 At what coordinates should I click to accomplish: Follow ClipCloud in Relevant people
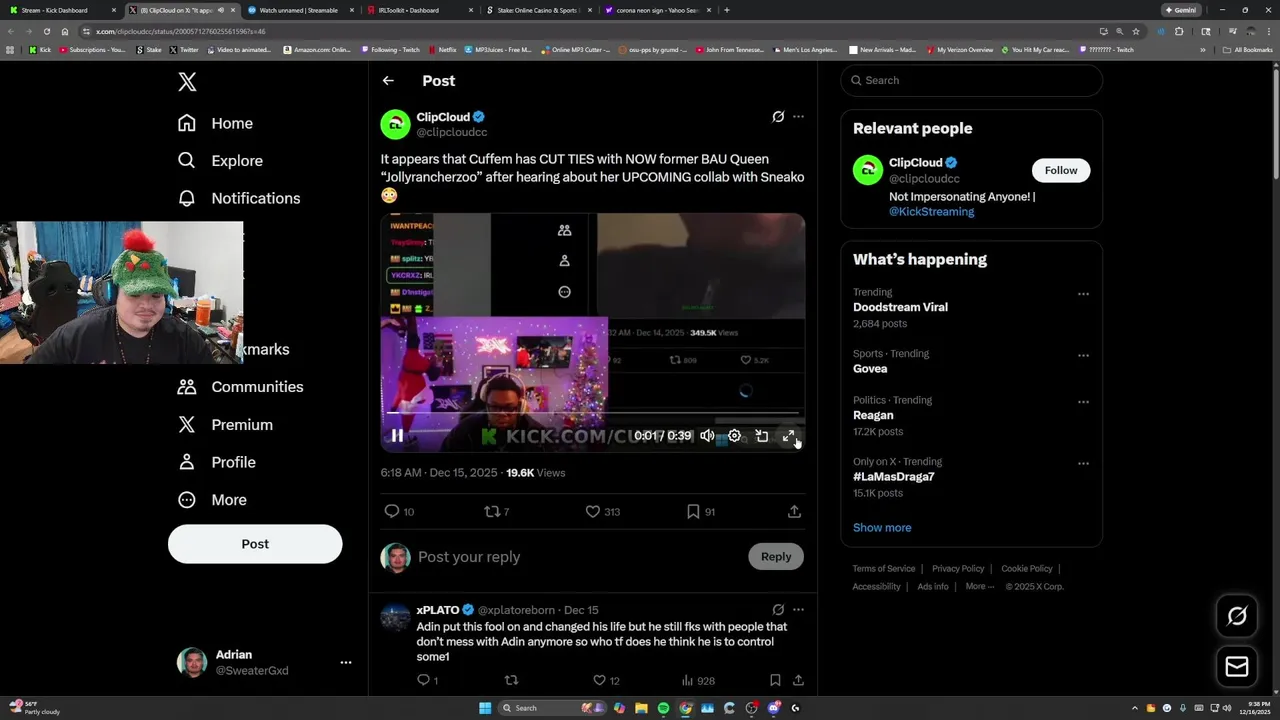tap(1061, 170)
